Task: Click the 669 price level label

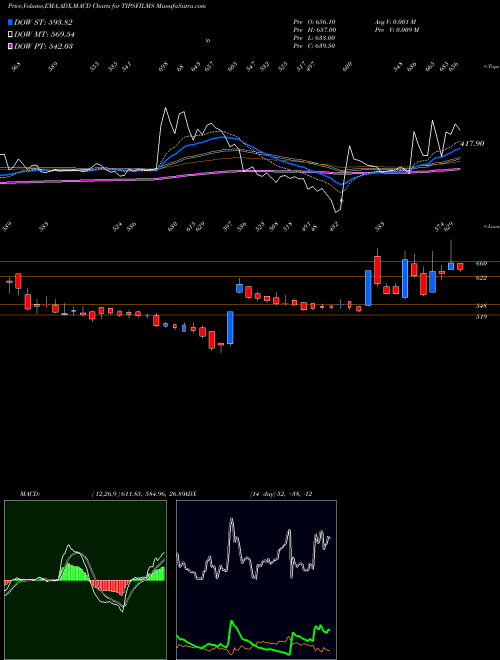Action: point(481,264)
